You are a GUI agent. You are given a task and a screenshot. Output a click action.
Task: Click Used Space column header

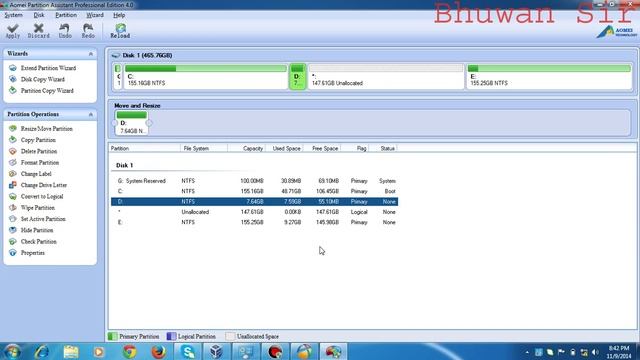pyautogui.click(x=284, y=149)
